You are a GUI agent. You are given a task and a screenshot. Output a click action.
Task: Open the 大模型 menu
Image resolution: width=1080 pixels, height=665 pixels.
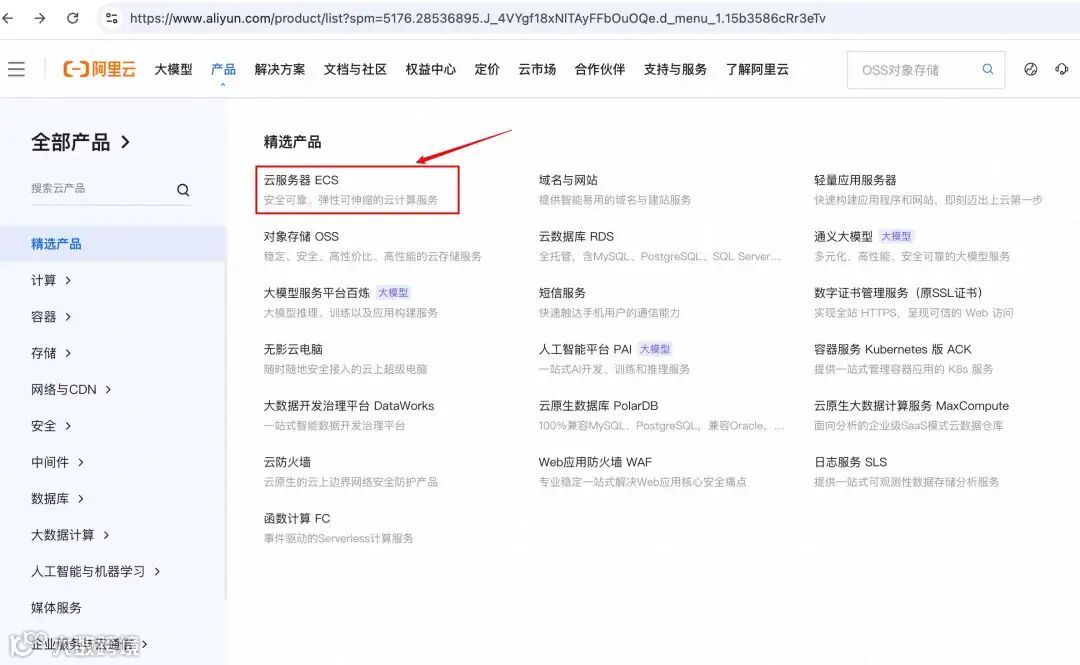tap(173, 70)
